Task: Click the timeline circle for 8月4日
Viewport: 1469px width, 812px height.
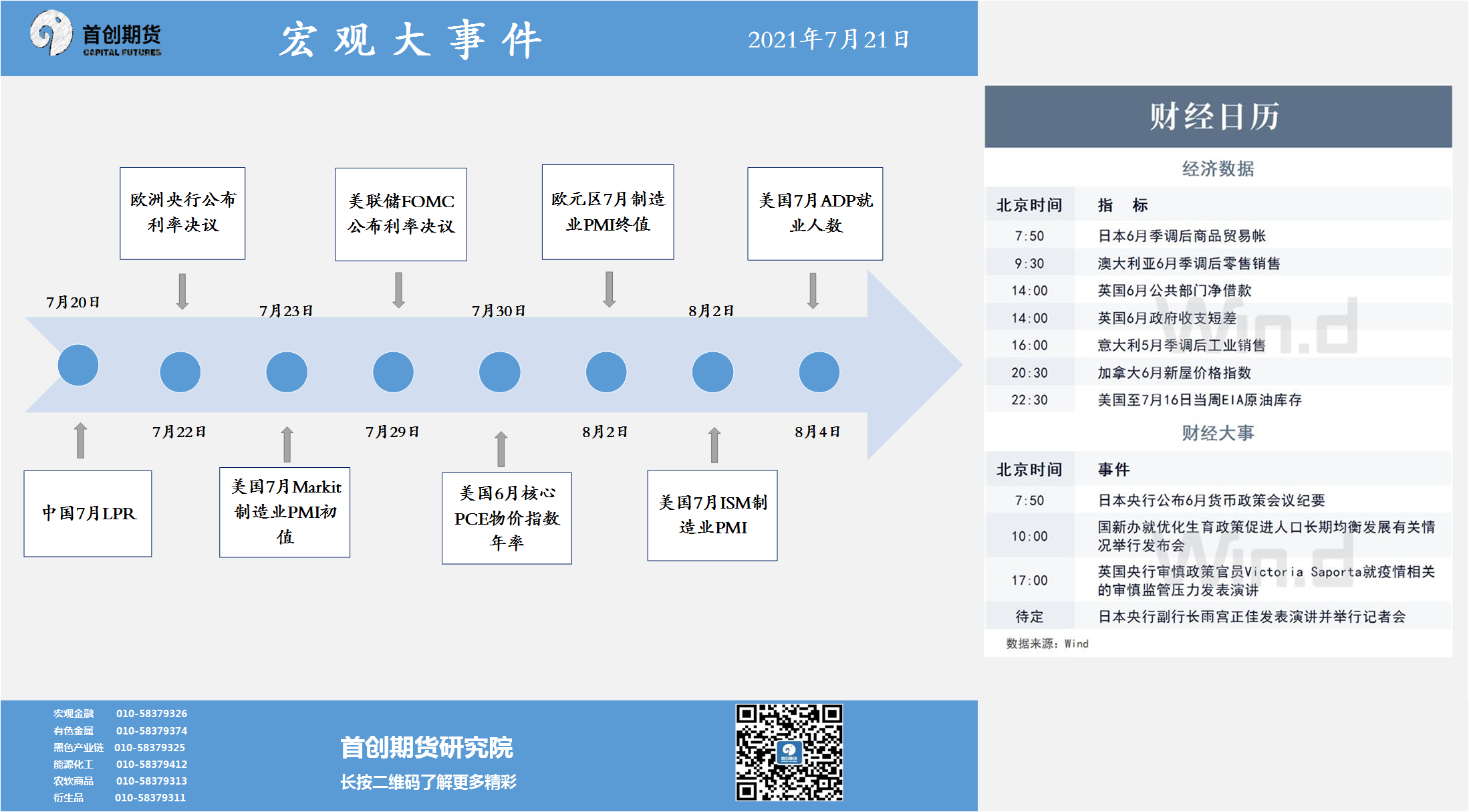Action: point(819,372)
